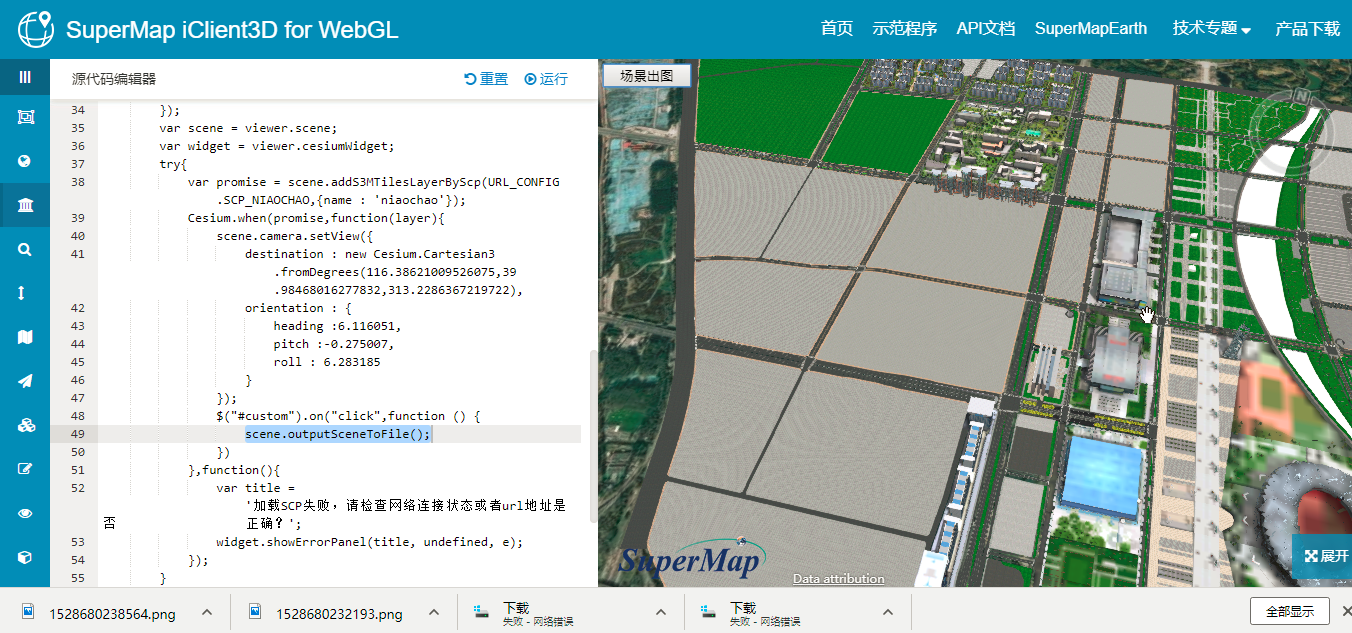Open options arrow for 1528680238564.png download
This screenshot has height=633, width=1352.
click(x=207, y=611)
